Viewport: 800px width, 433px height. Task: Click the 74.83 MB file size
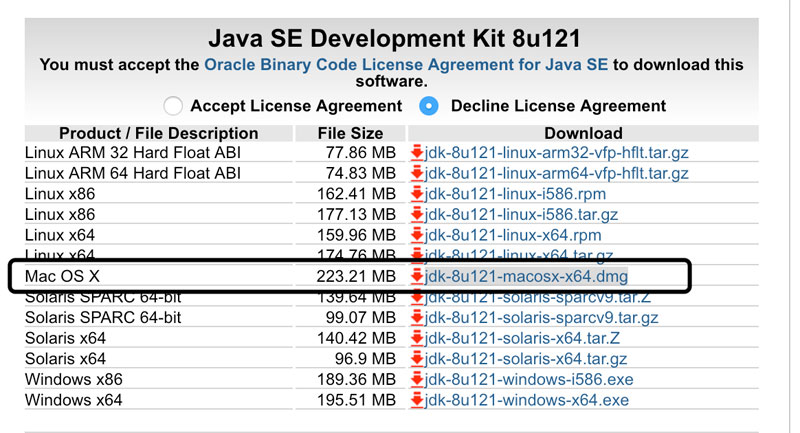[361, 173]
